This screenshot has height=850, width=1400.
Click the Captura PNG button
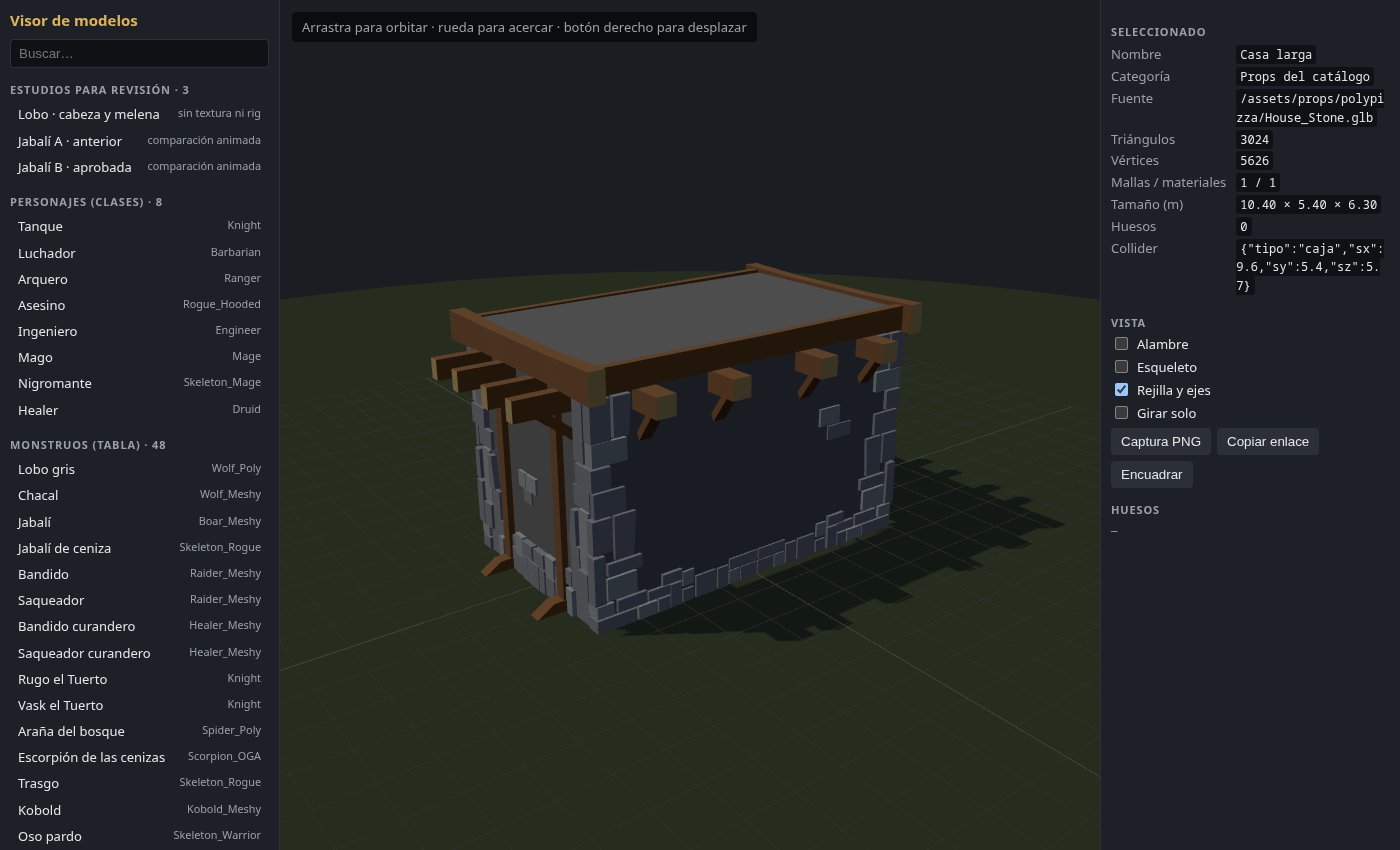pyautogui.click(x=1161, y=441)
